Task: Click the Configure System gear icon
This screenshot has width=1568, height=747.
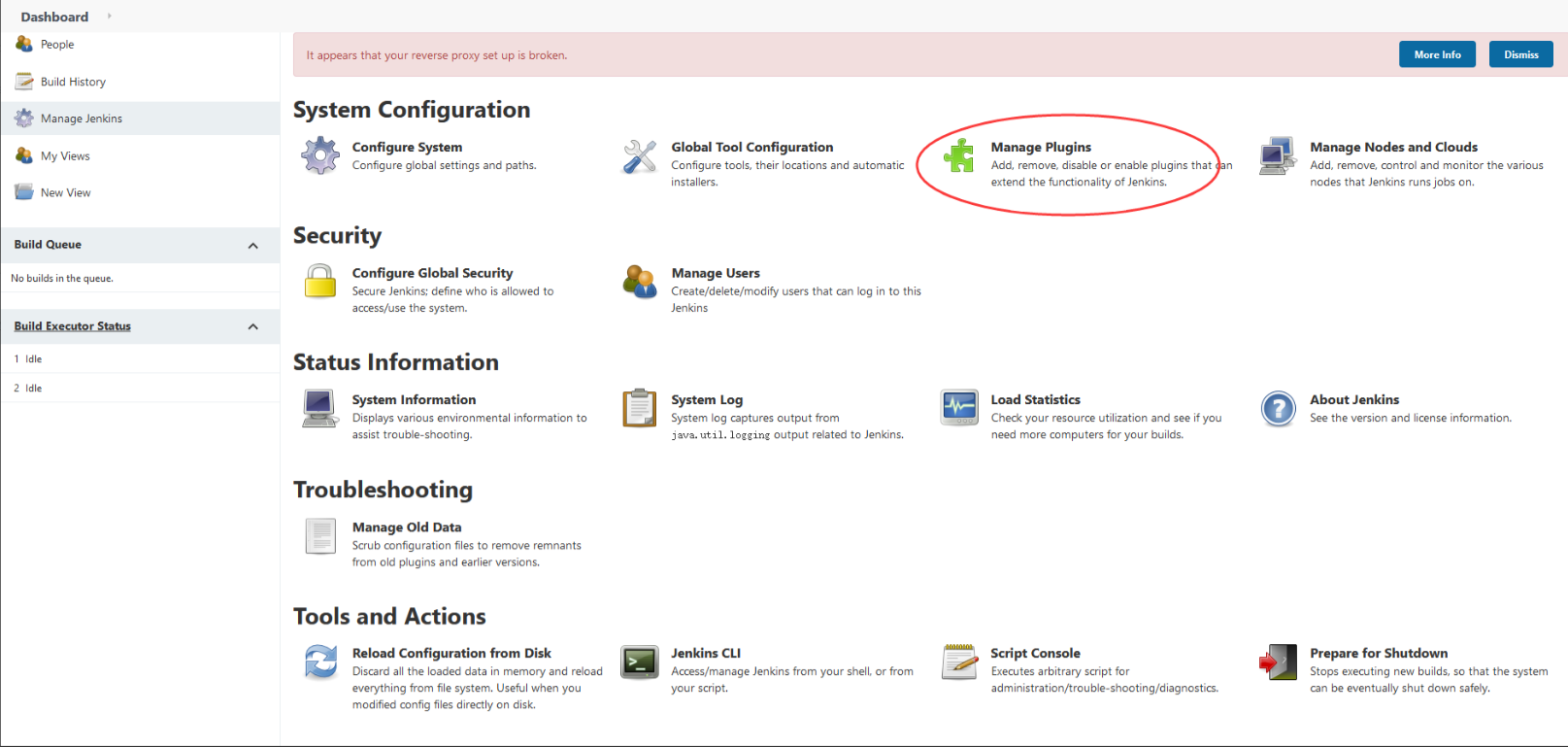Action: click(320, 155)
